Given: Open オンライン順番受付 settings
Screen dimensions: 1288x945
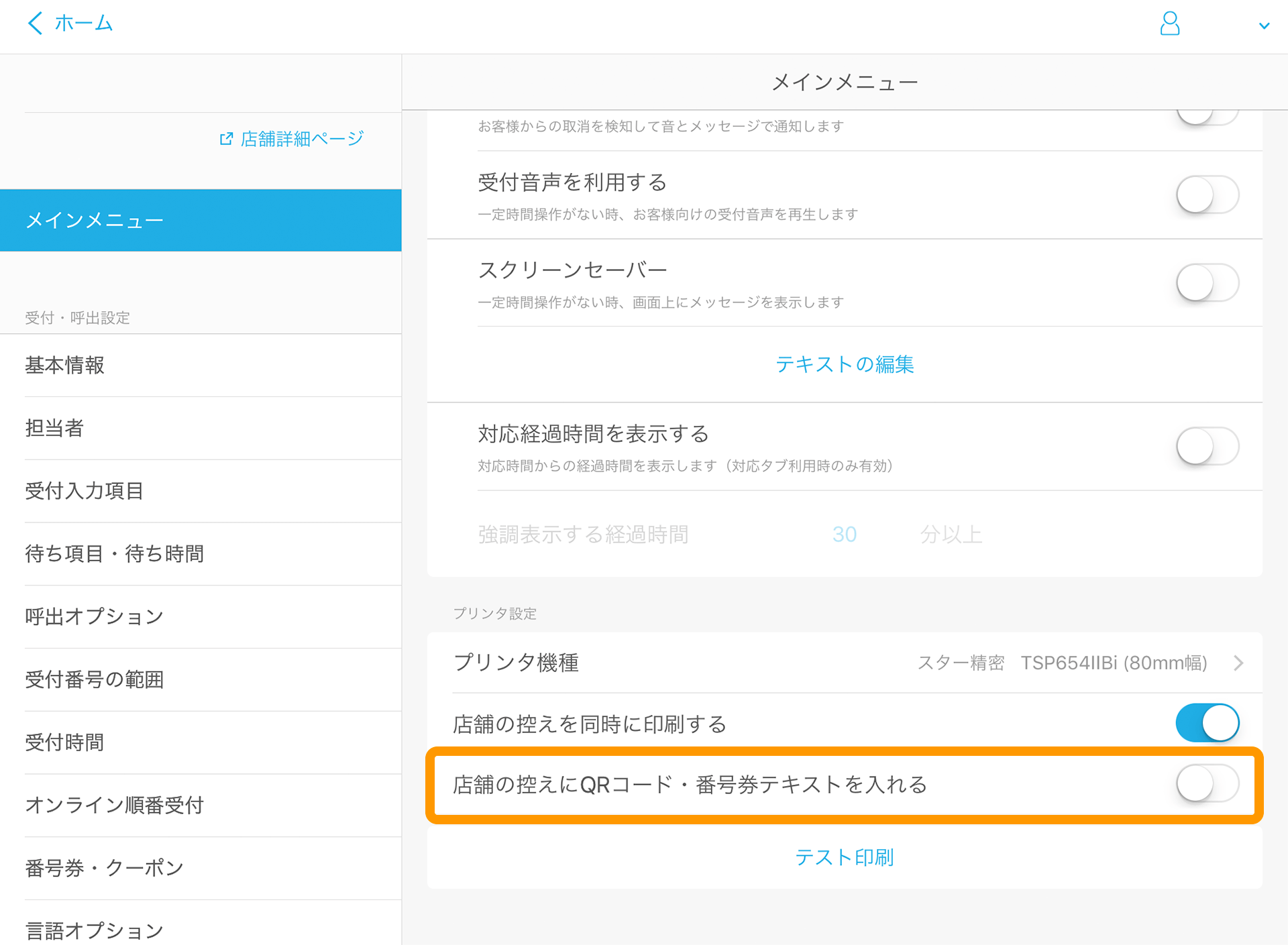Looking at the screenshot, I should 201,805.
